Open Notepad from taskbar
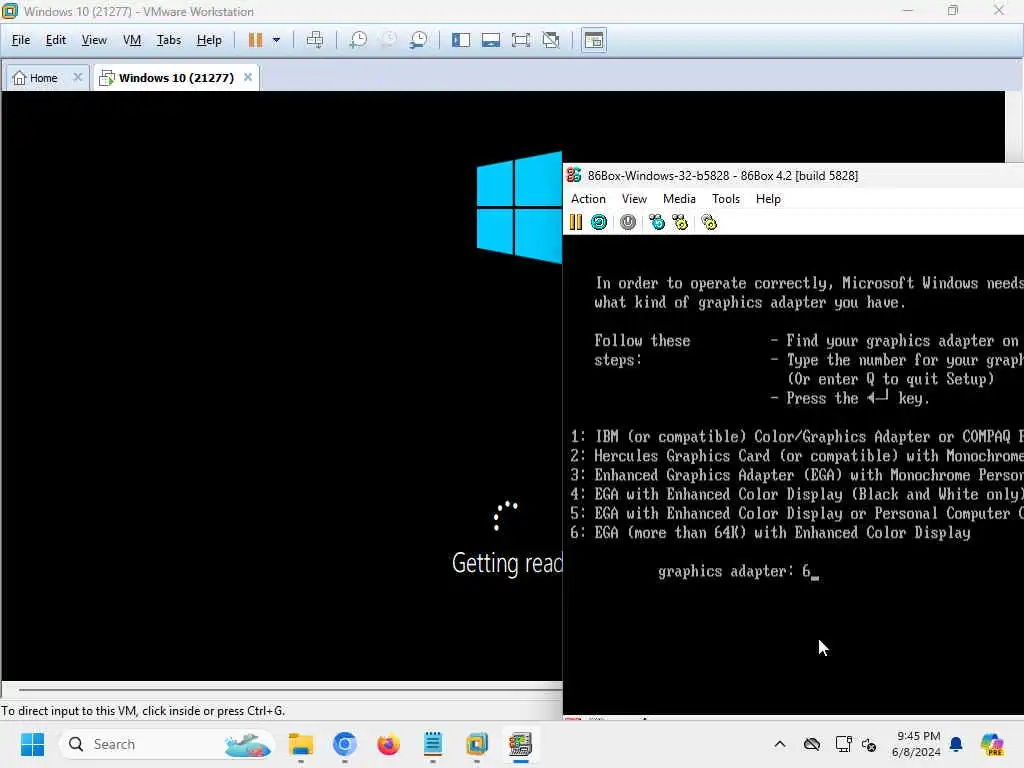 click(x=433, y=744)
